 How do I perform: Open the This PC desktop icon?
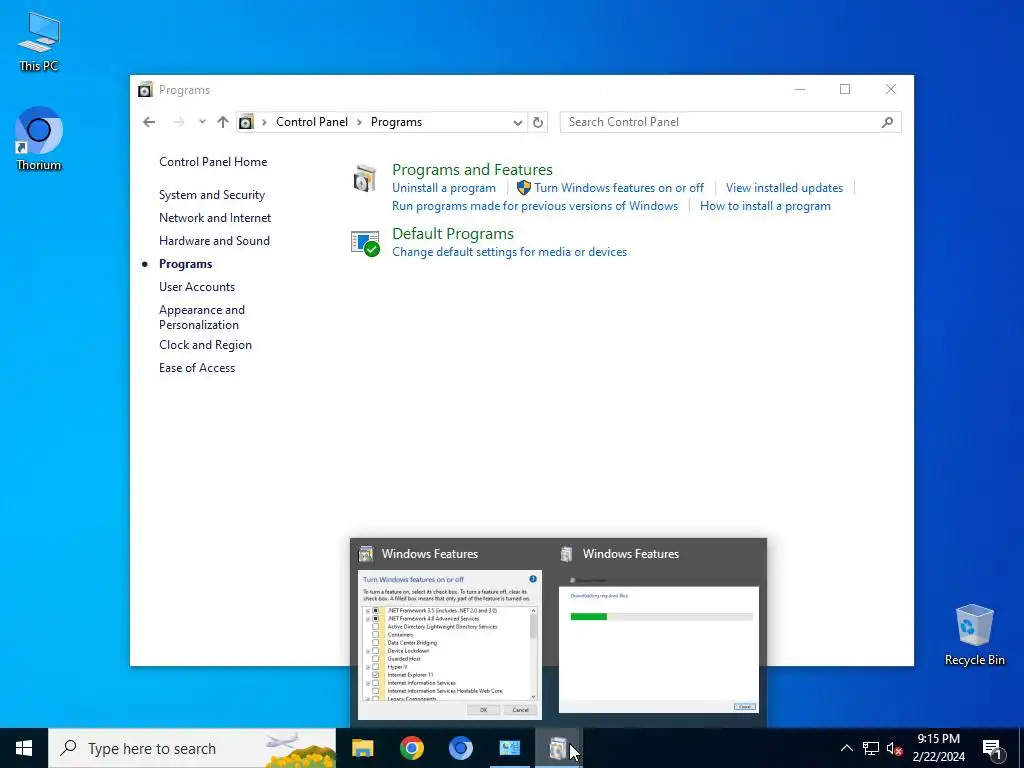click(x=39, y=41)
